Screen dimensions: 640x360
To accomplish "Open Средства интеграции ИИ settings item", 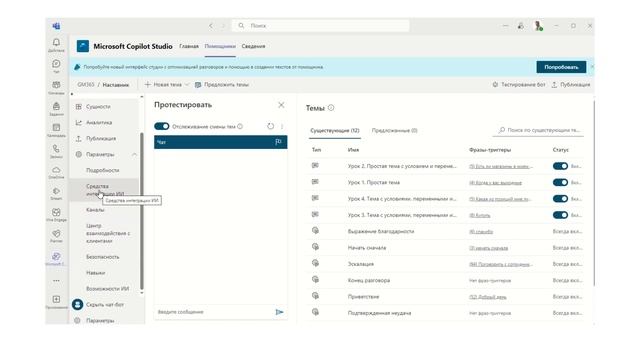I will click(x=104, y=190).
